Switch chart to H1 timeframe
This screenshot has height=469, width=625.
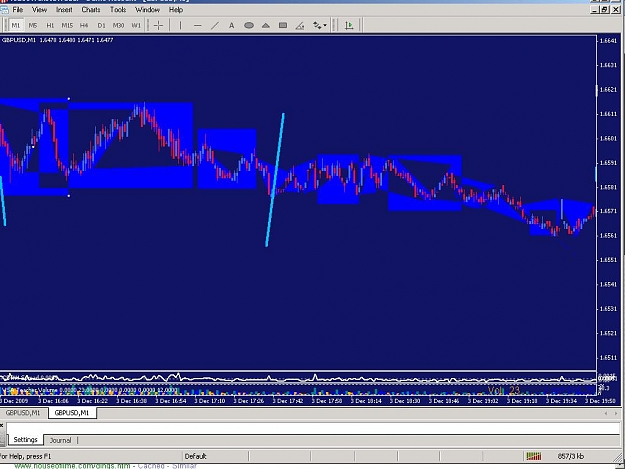tap(50, 26)
